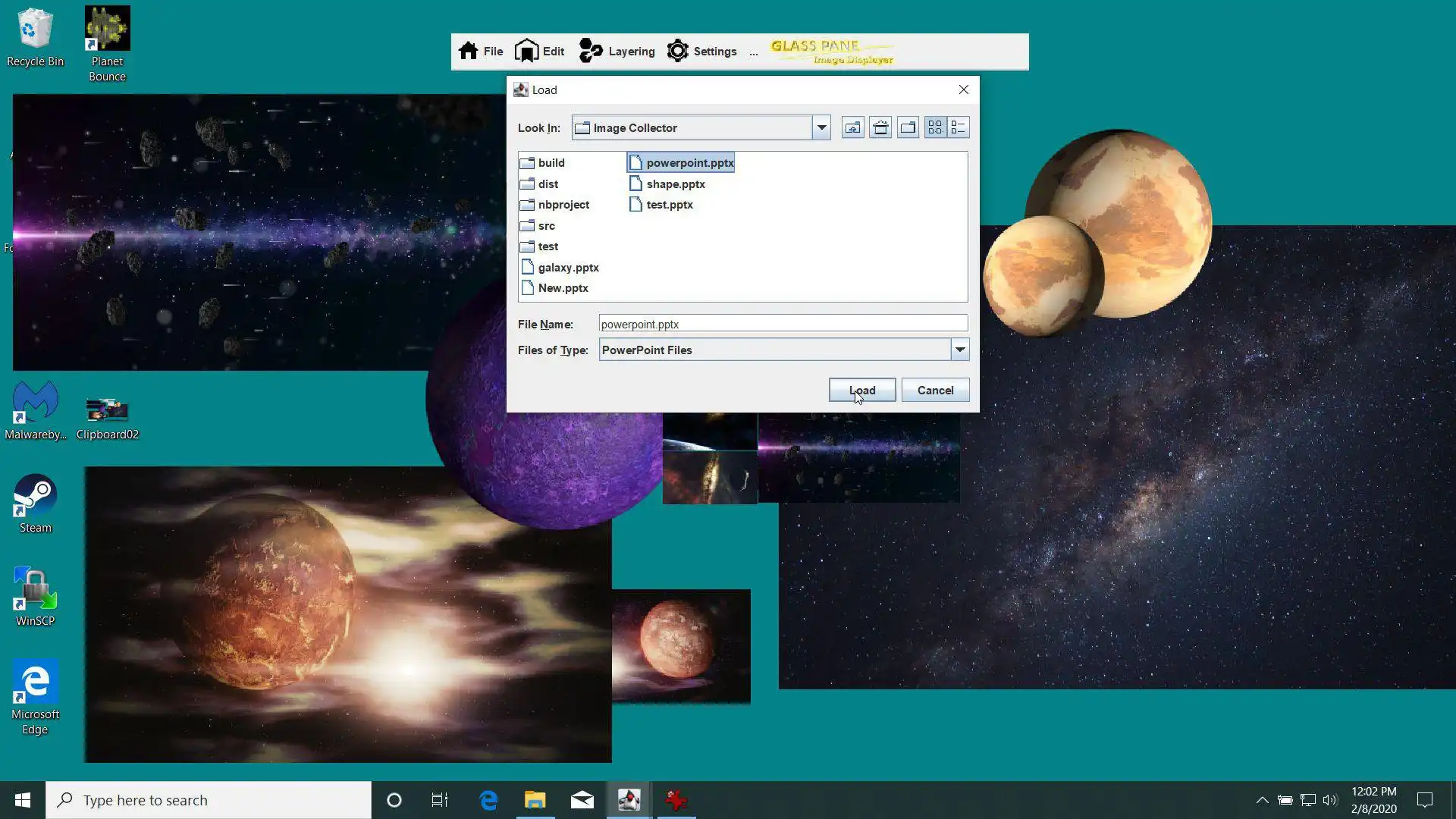Switch to List view toggle

[935, 127]
